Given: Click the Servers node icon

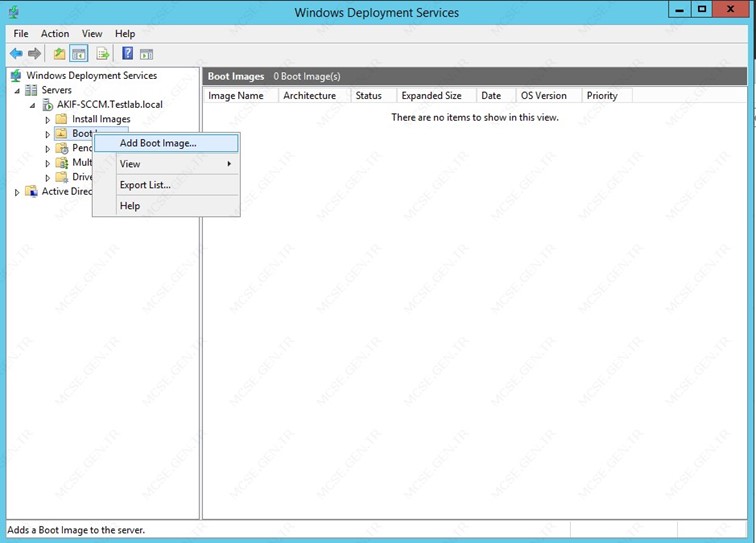Looking at the screenshot, I should click(x=31, y=90).
